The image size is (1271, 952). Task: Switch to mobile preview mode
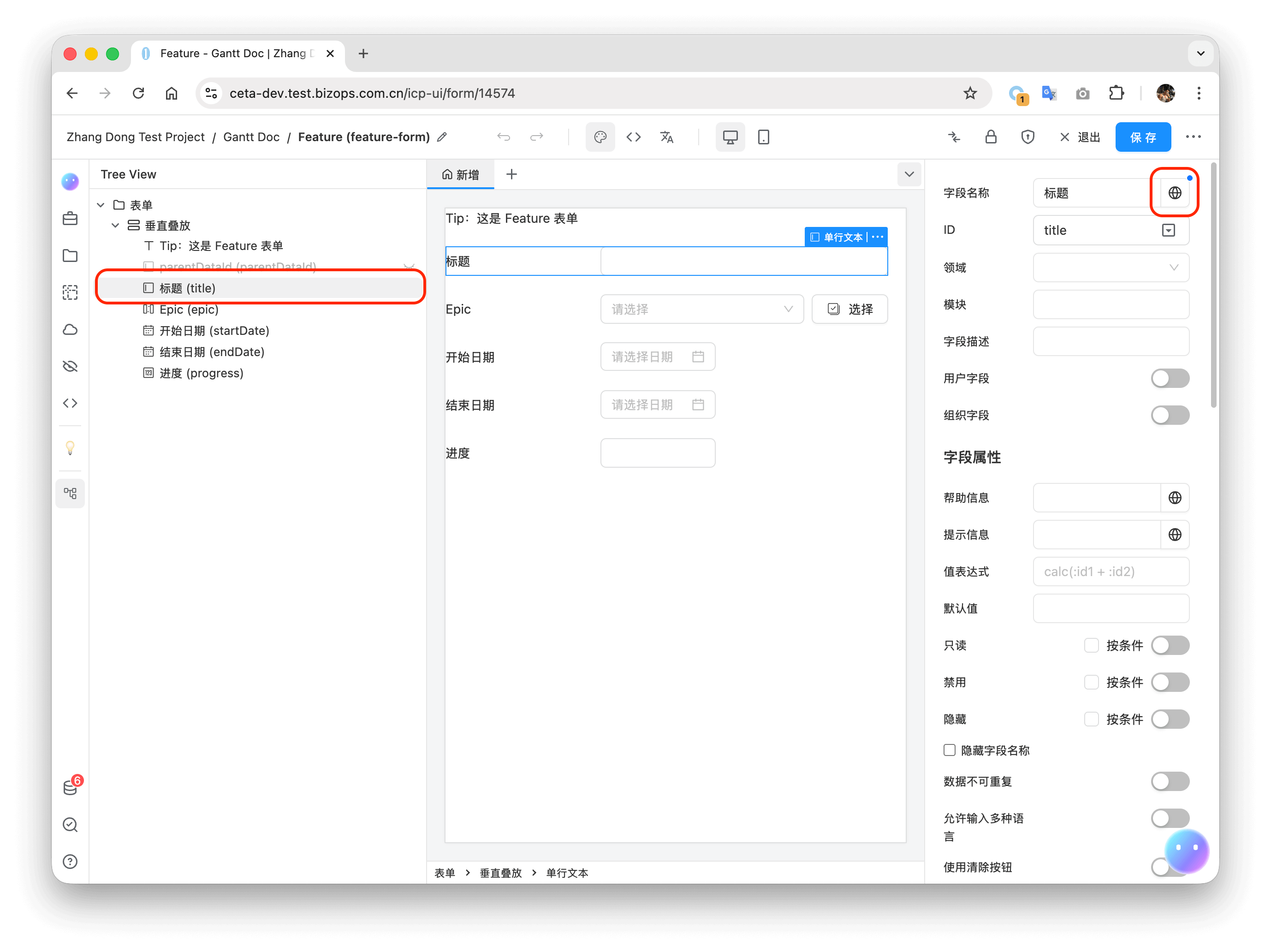763,137
